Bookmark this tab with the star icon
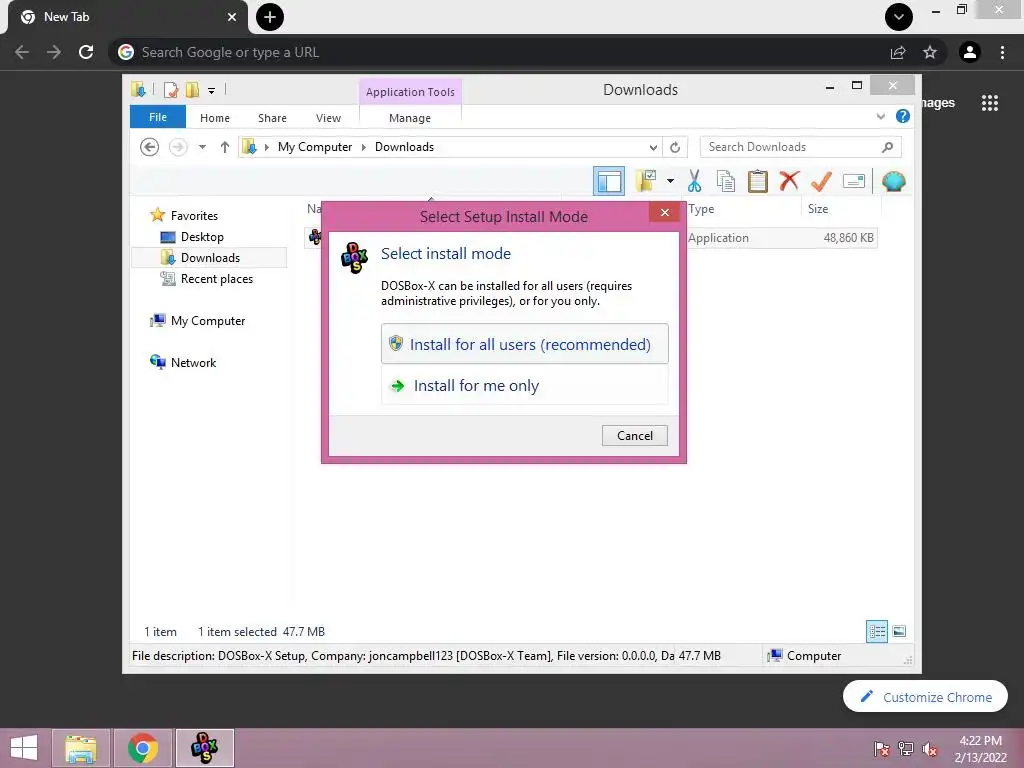The width and height of the screenshot is (1024, 768). point(930,52)
